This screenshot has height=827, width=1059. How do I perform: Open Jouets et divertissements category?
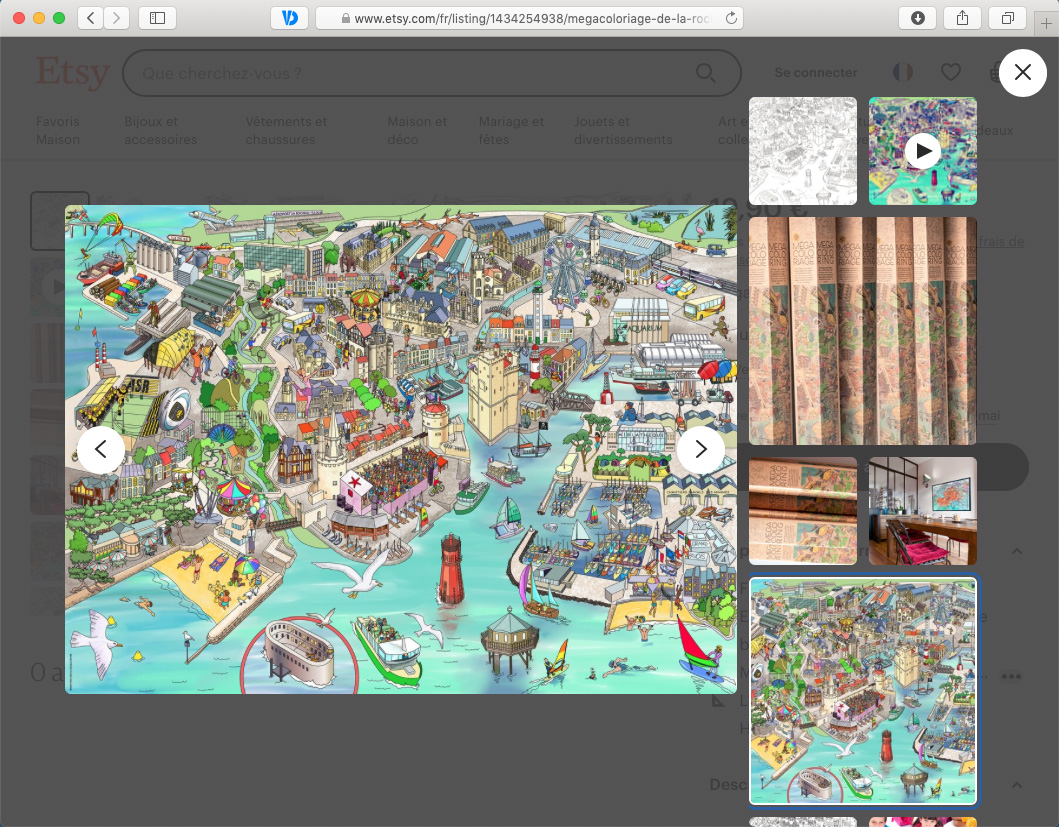623,130
